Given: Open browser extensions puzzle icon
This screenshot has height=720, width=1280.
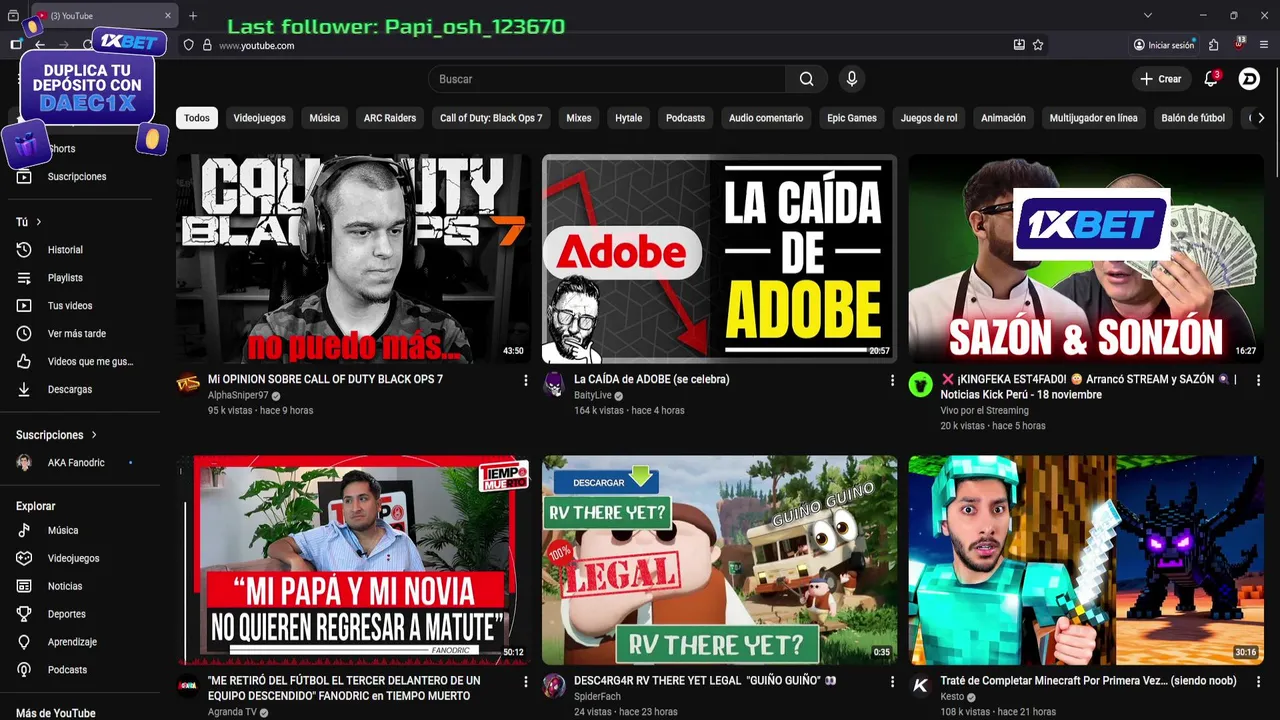Looking at the screenshot, I should 1213,45.
